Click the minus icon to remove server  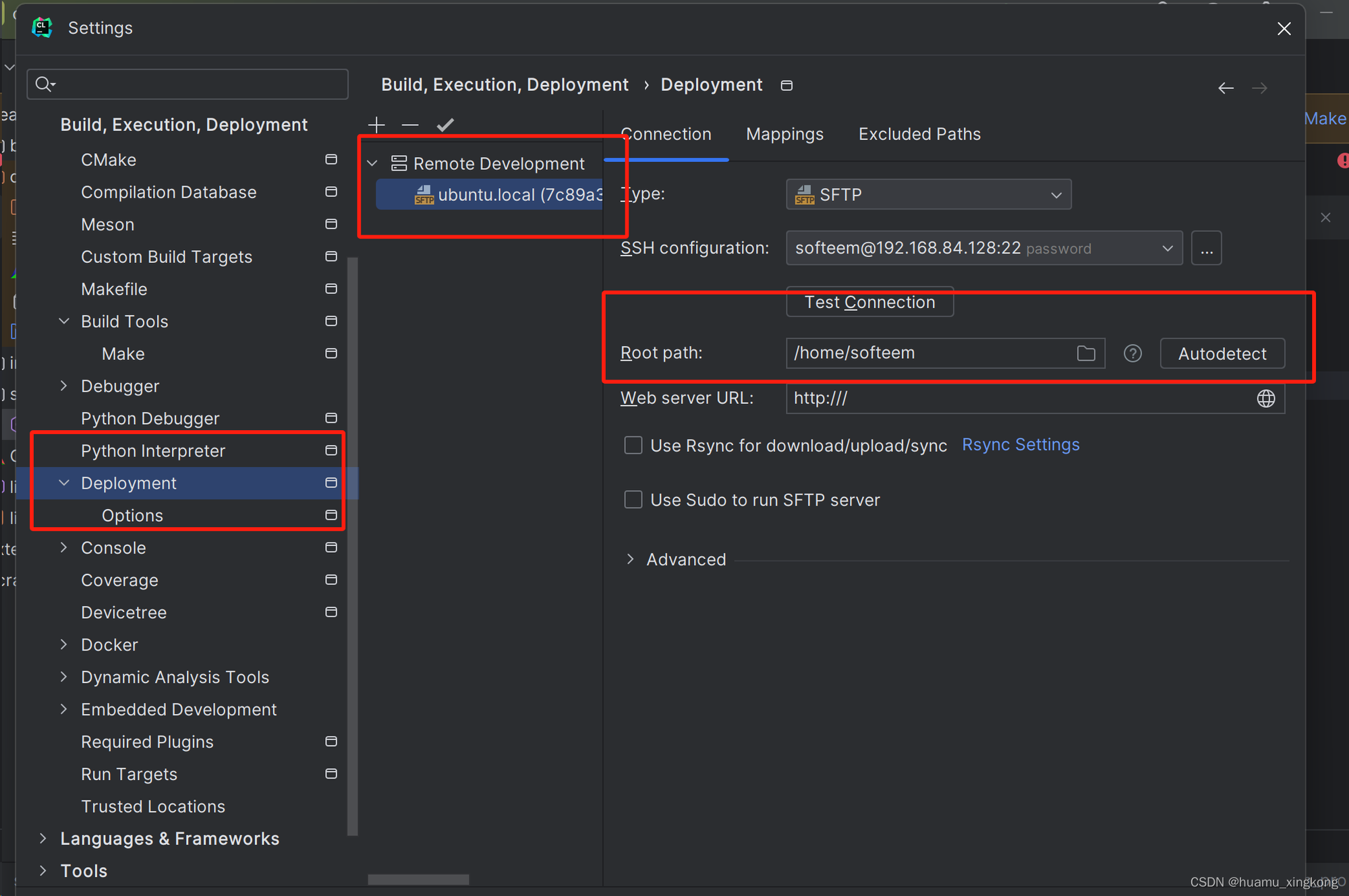click(410, 125)
